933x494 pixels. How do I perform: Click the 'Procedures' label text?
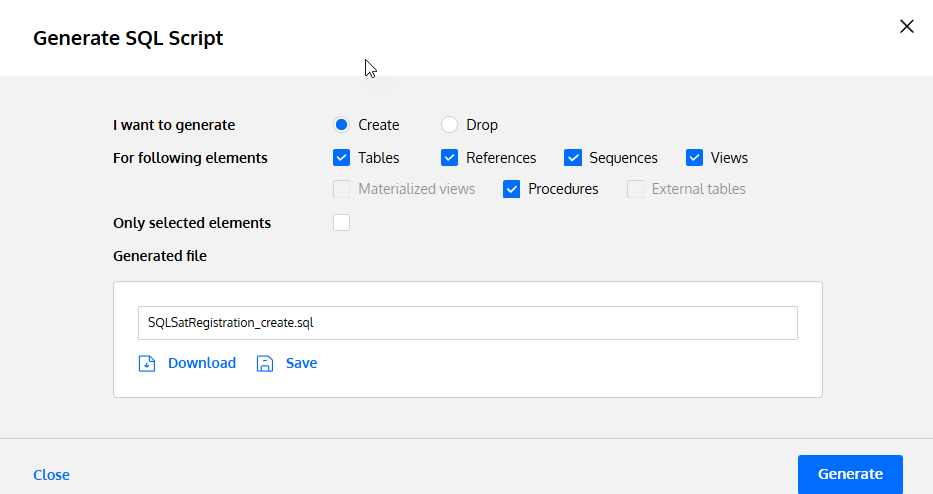point(563,189)
